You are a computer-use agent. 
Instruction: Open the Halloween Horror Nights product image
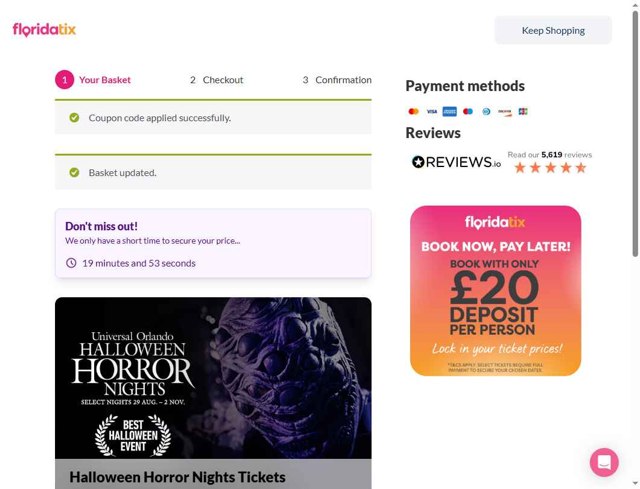click(x=213, y=378)
